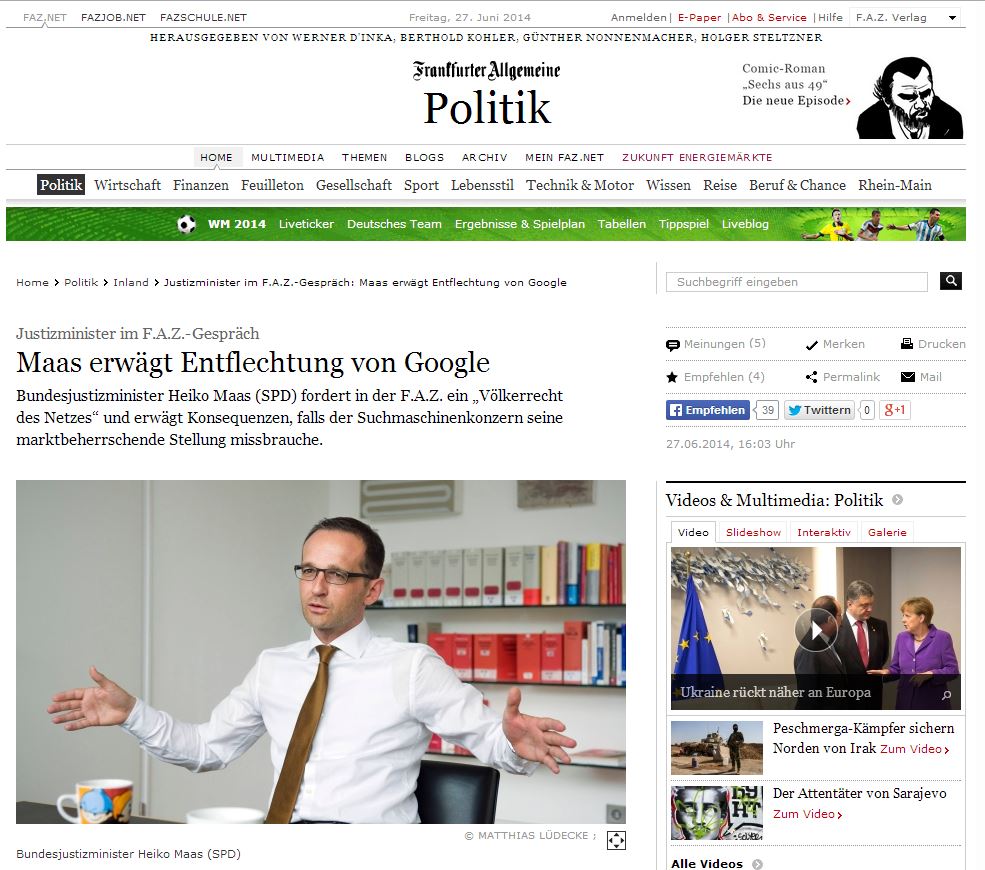985x870 pixels.
Task: Enlarge the article photo with the fullscreen icon
Action: [616, 840]
